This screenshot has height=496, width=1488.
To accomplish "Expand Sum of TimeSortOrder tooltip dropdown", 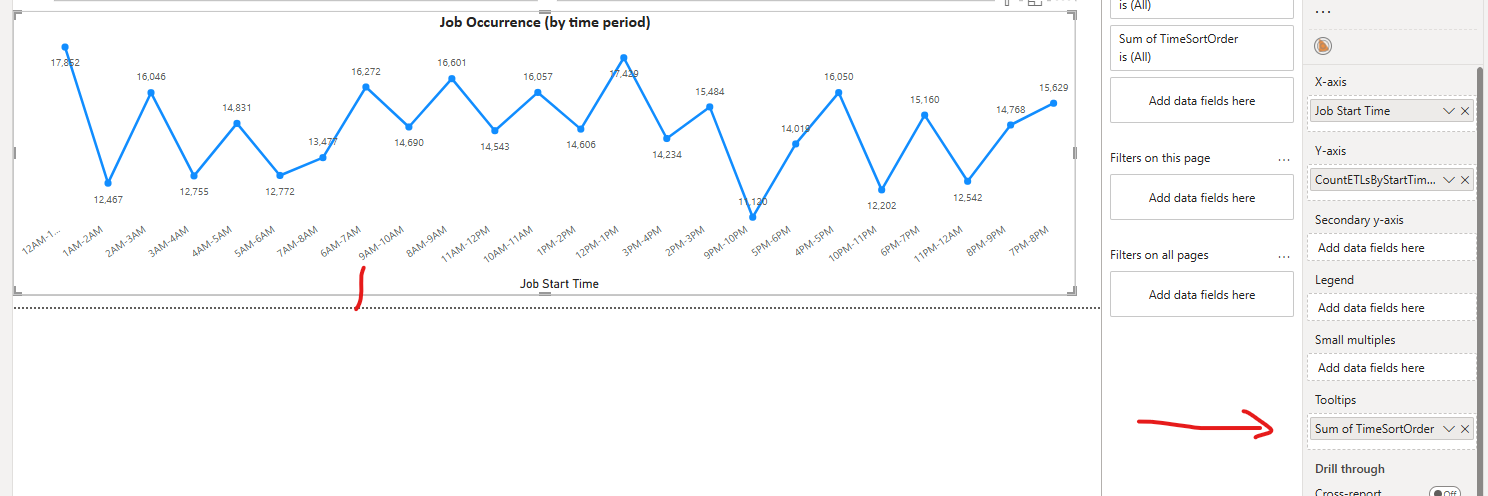I will pyautogui.click(x=1449, y=429).
